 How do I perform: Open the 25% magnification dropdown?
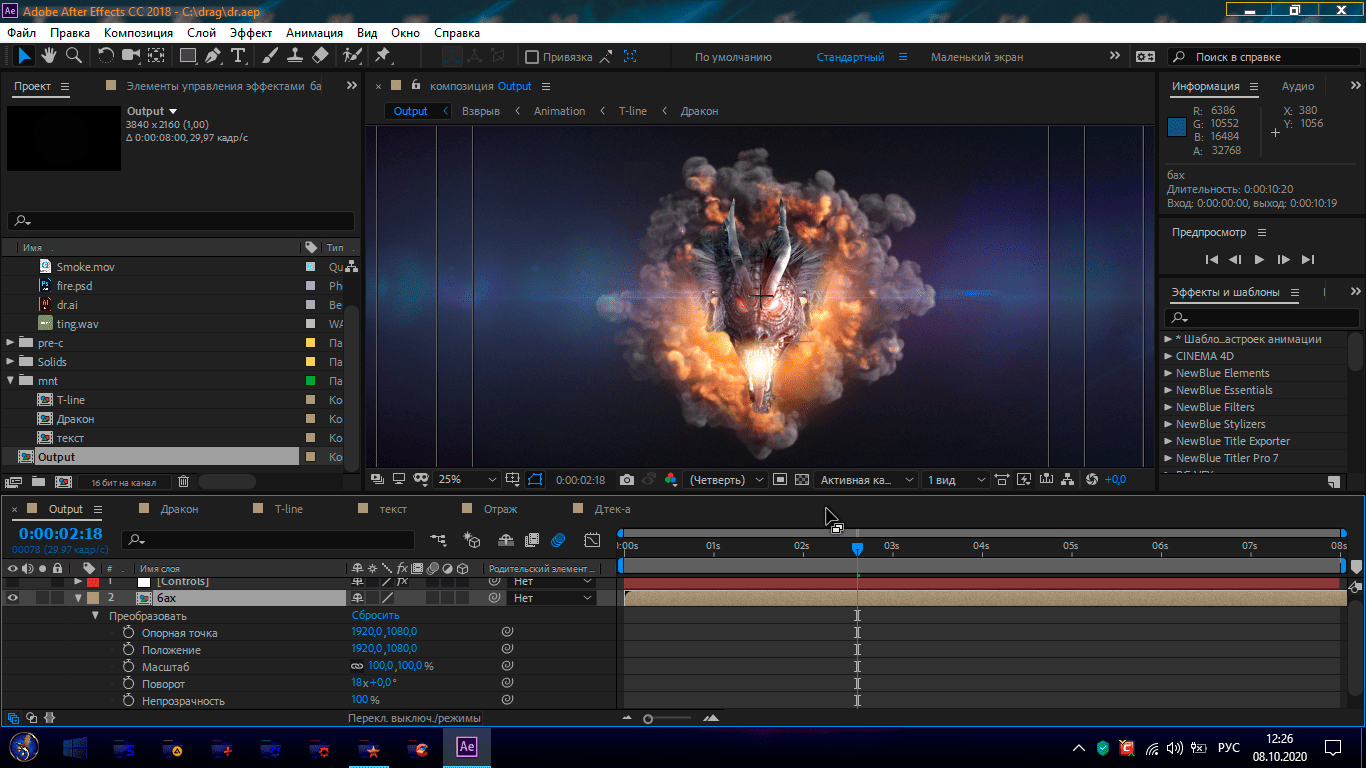tap(466, 480)
